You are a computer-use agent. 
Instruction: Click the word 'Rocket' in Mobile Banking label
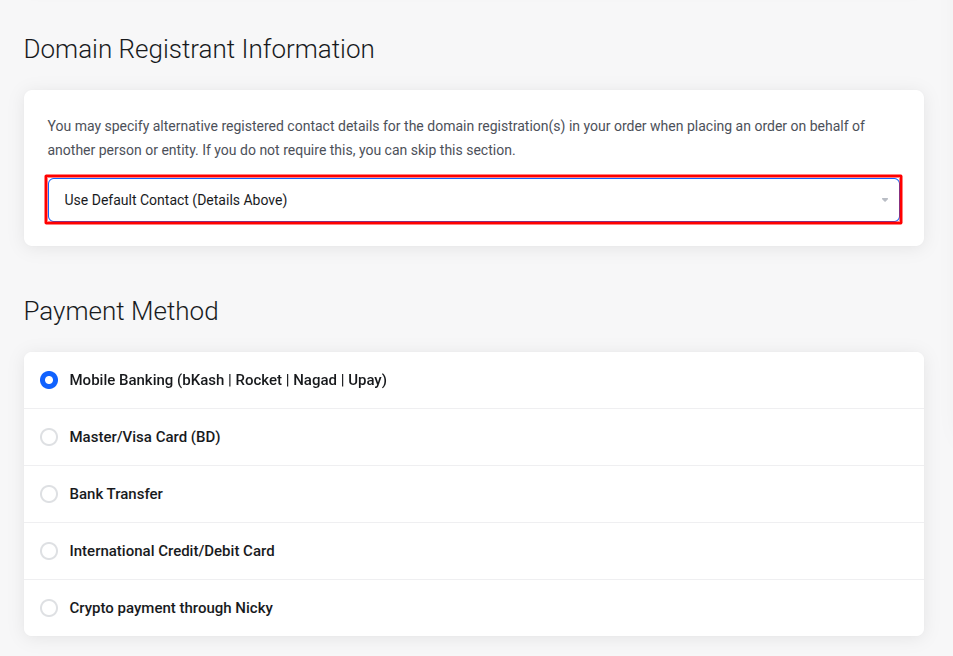point(259,380)
